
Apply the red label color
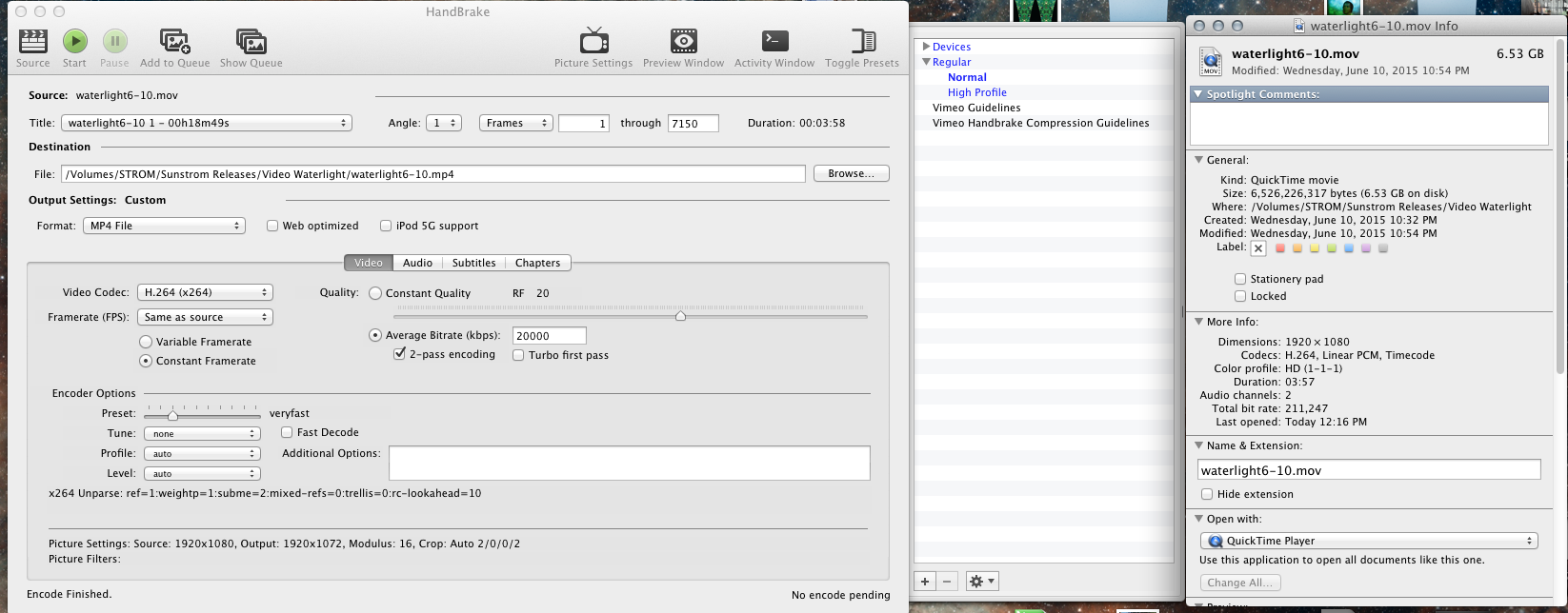(1280, 248)
